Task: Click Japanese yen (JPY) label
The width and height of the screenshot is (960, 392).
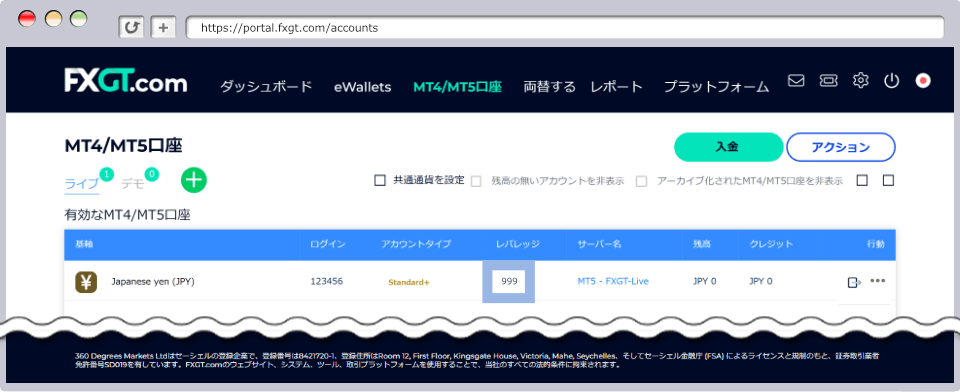Action: click(153, 282)
